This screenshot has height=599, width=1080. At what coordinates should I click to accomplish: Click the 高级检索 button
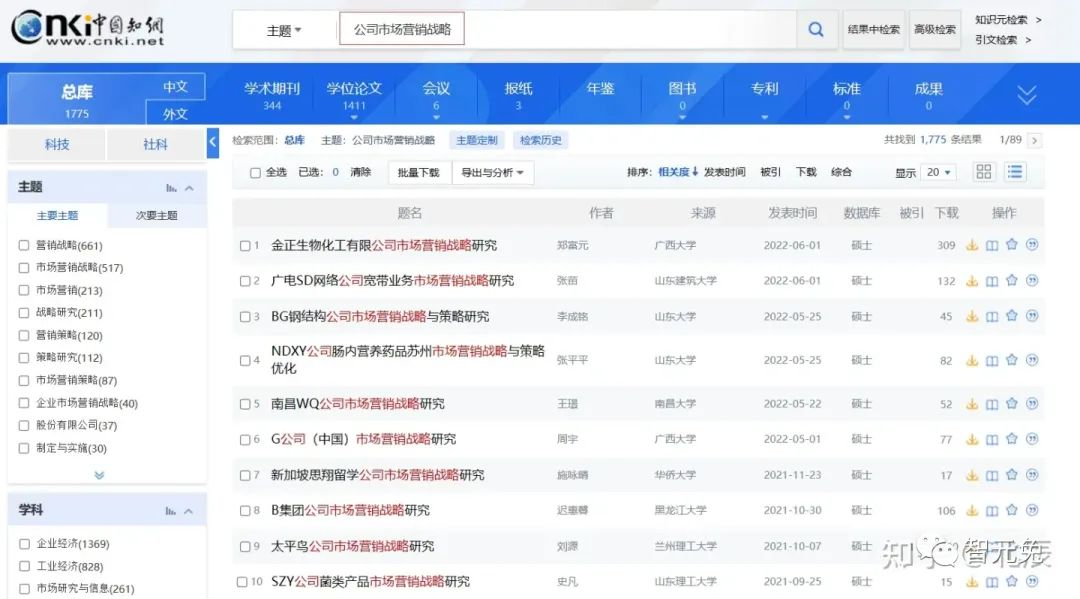(x=935, y=30)
